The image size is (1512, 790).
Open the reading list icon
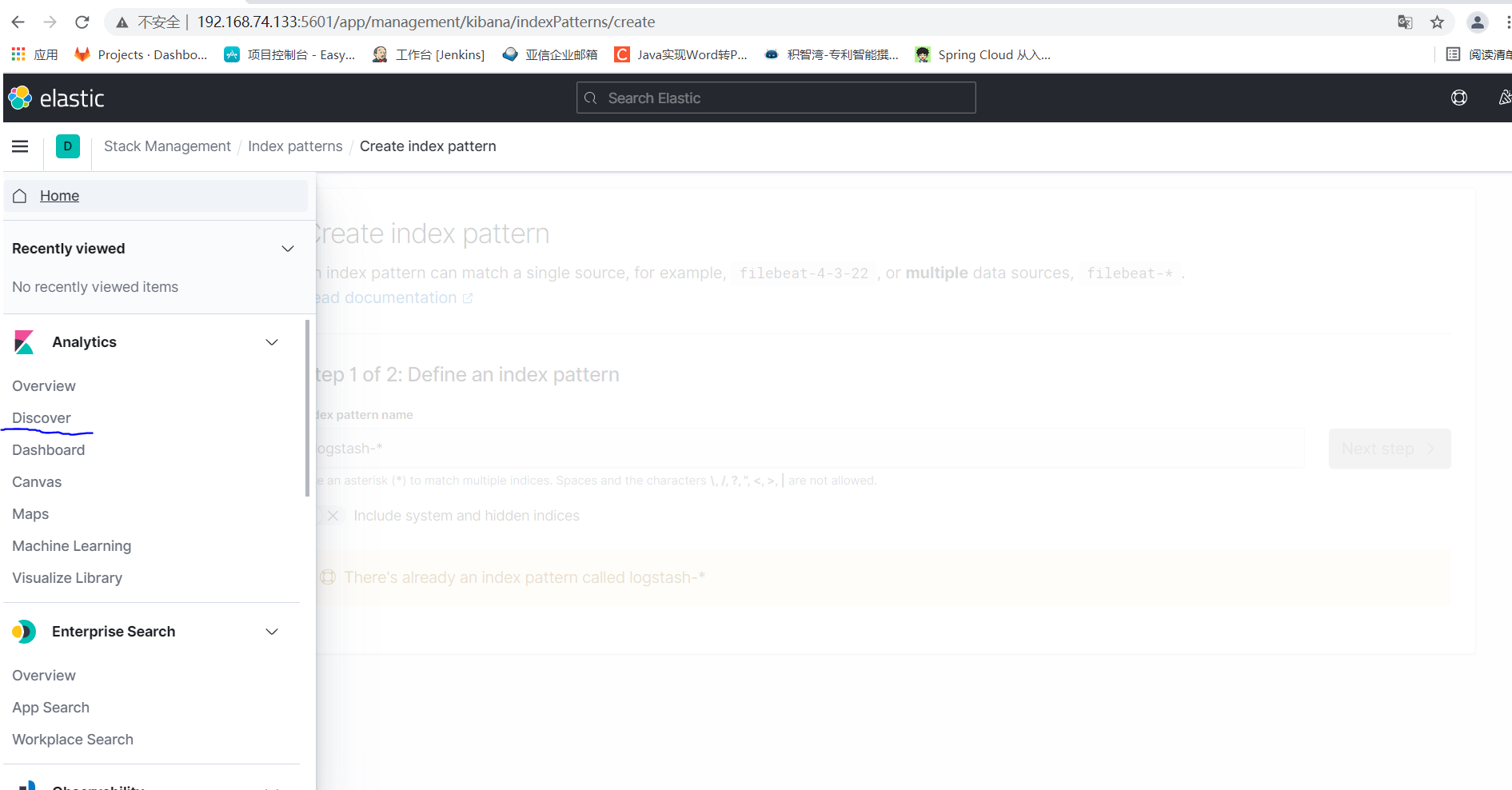click(1453, 54)
